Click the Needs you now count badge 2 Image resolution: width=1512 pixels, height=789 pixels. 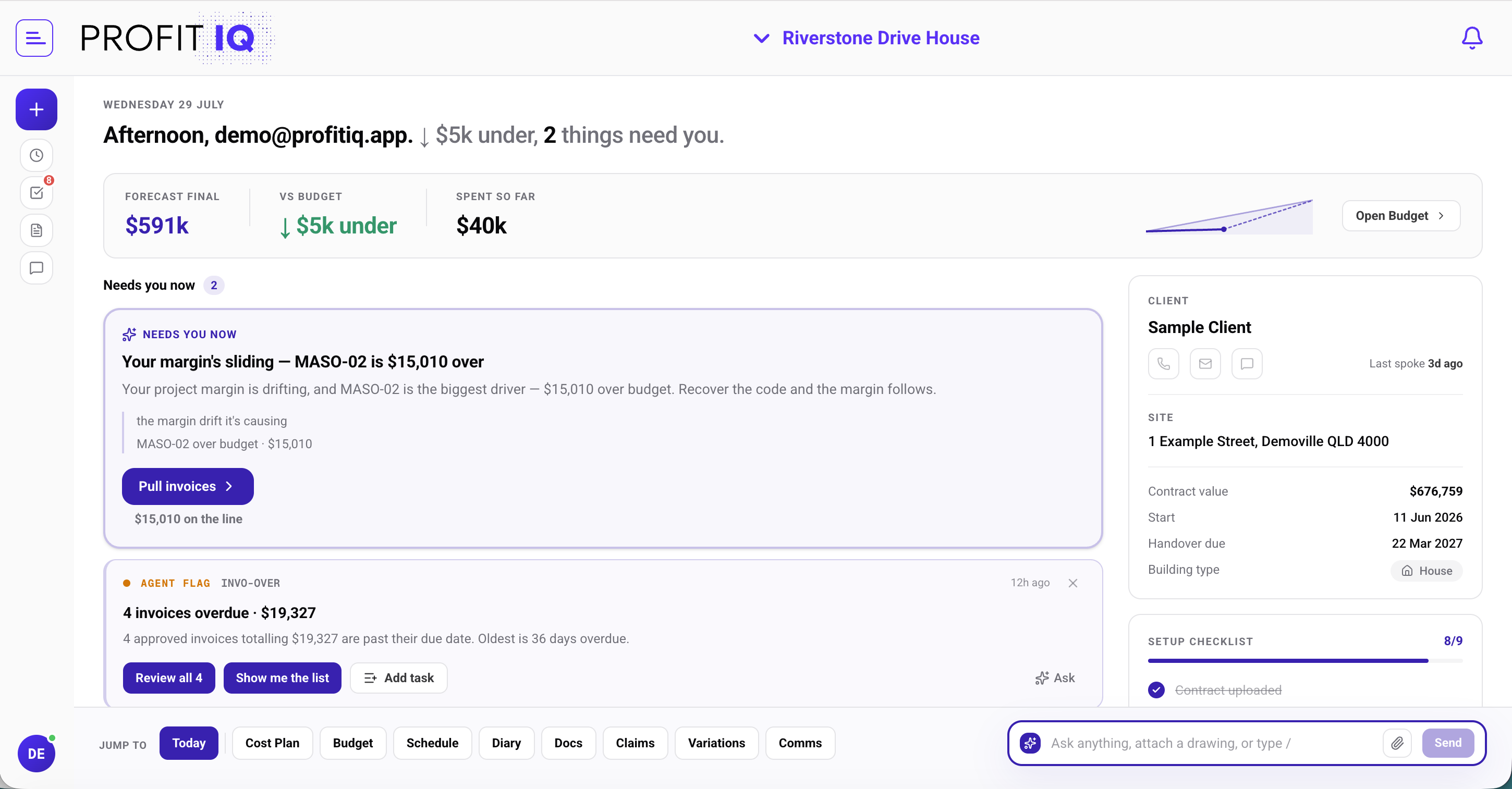coord(214,285)
